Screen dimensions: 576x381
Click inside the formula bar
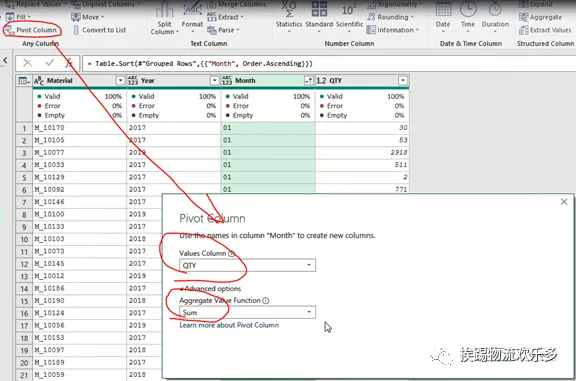pyautogui.click(x=329, y=64)
